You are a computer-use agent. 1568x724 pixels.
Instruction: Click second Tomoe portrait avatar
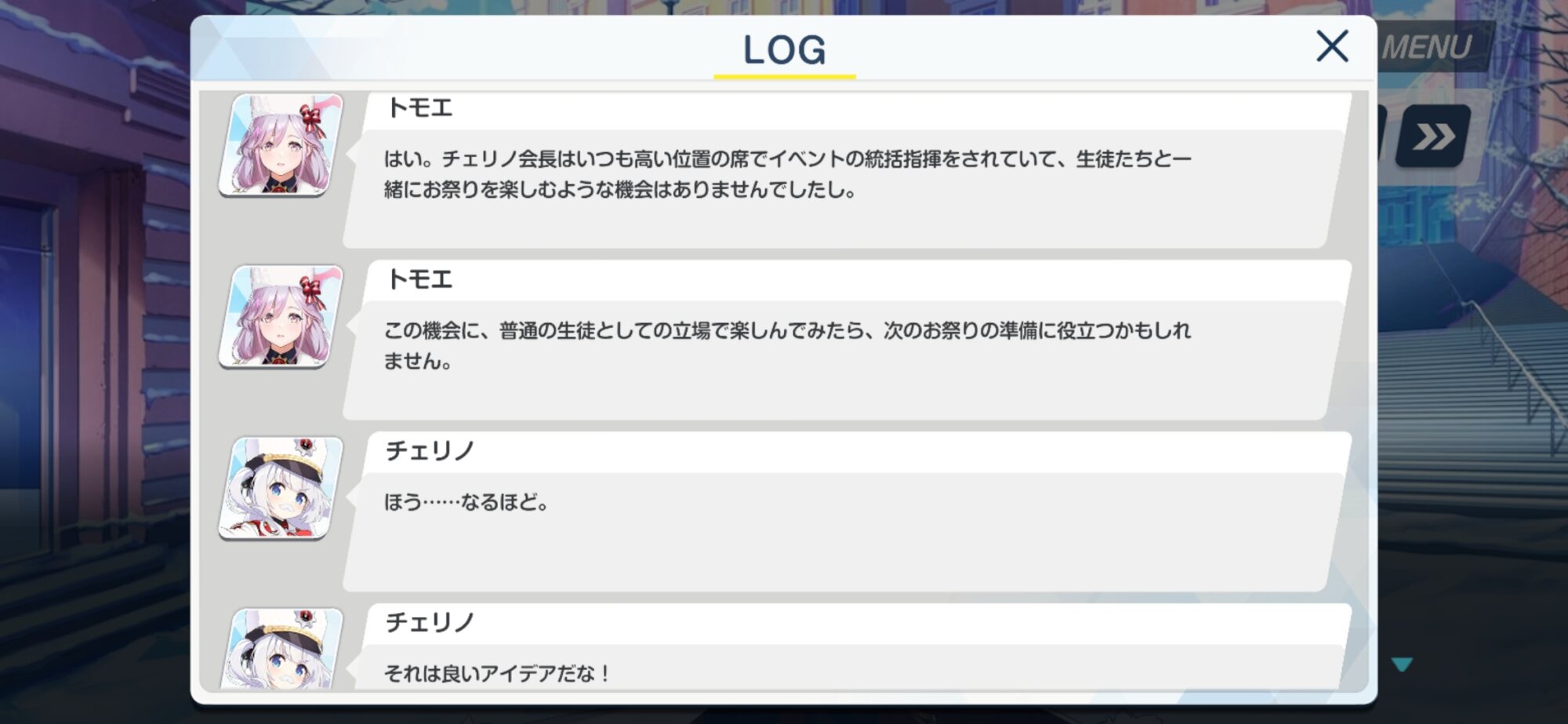pos(281,316)
